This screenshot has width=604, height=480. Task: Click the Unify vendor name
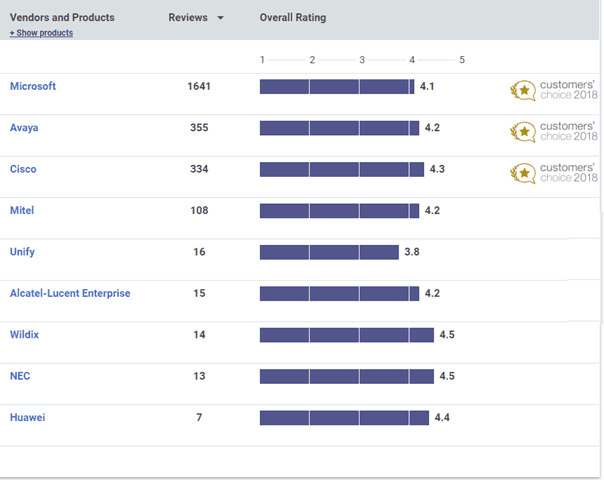click(x=22, y=252)
